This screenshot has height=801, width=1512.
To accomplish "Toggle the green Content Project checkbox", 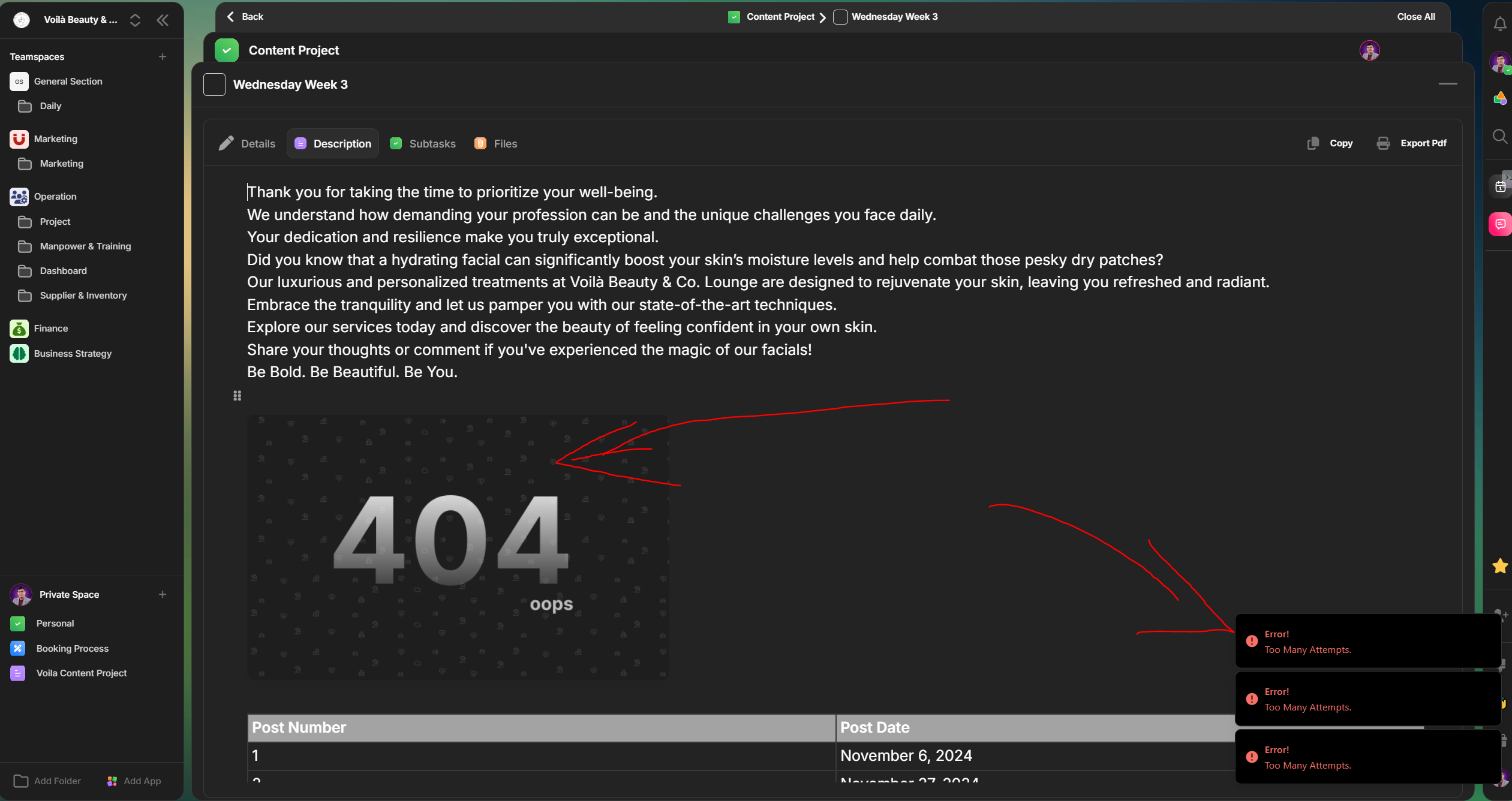I will pos(227,50).
